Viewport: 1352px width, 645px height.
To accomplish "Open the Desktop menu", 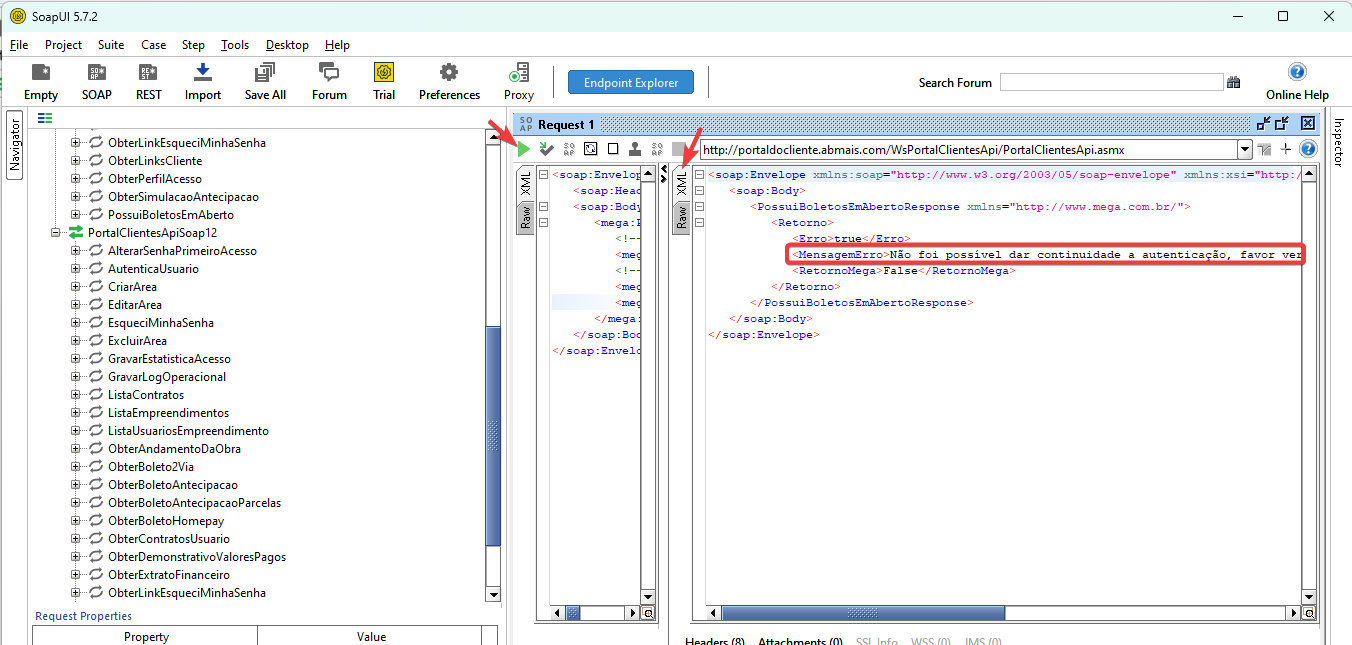I will [287, 45].
